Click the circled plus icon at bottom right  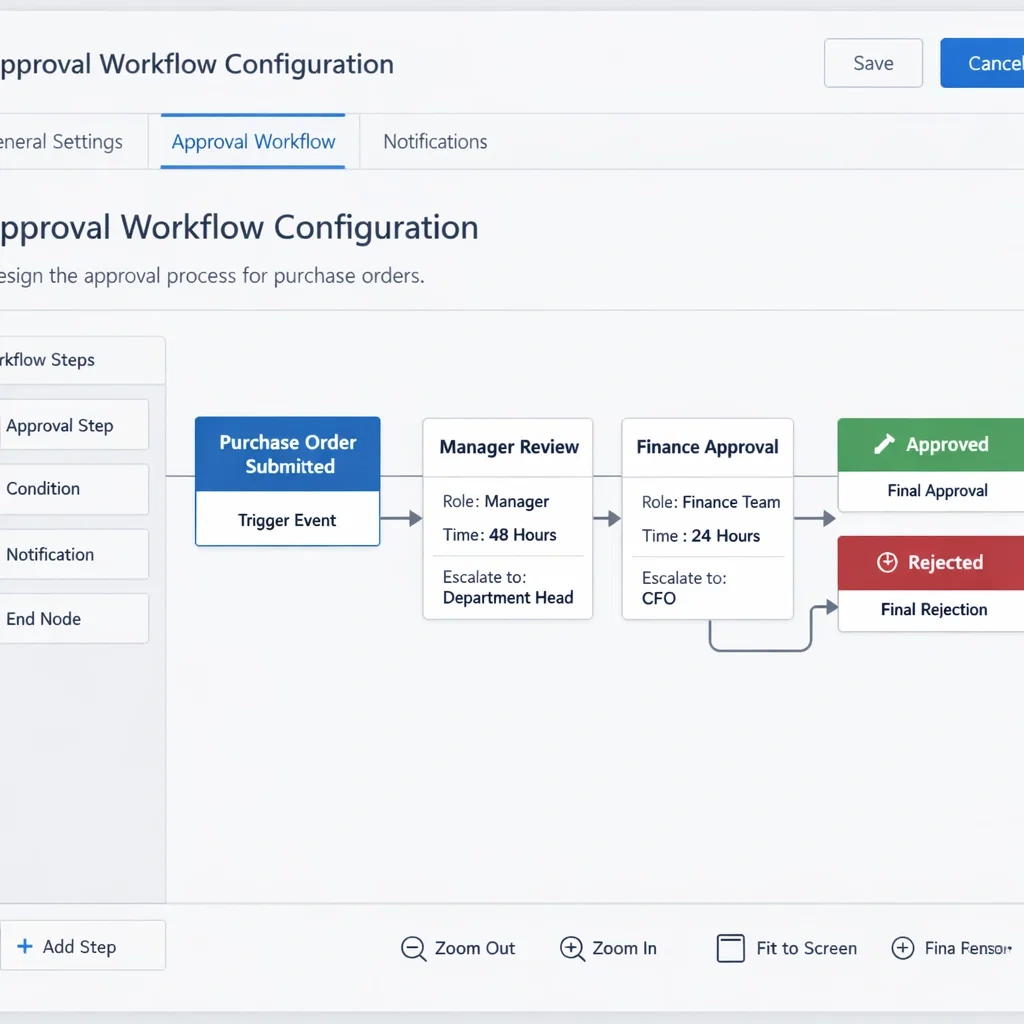point(902,948)
